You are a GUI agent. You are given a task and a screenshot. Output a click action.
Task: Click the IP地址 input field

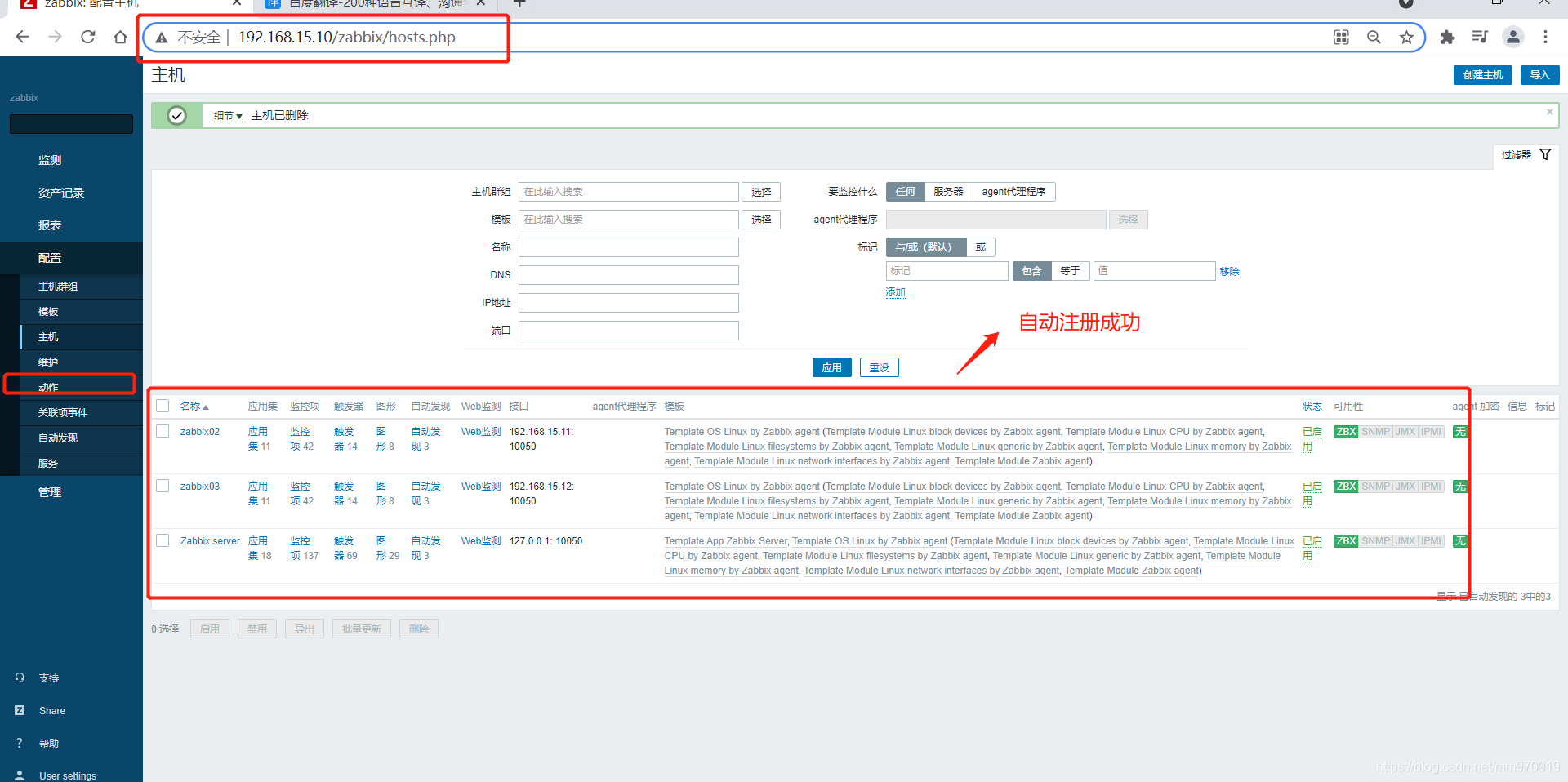coord(629,303)
